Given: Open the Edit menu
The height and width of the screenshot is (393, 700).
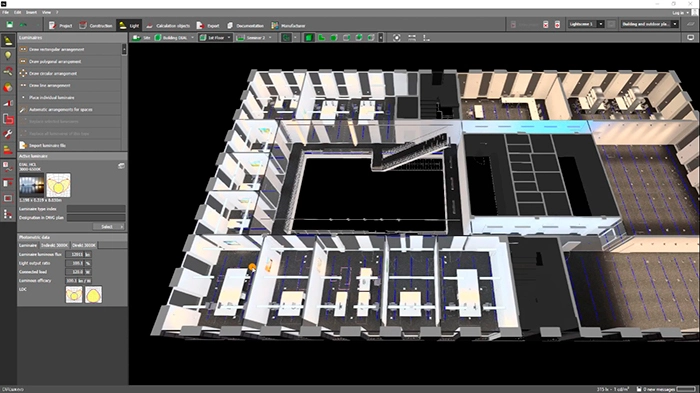Looking at the screenshot, I should click(17, 12).
